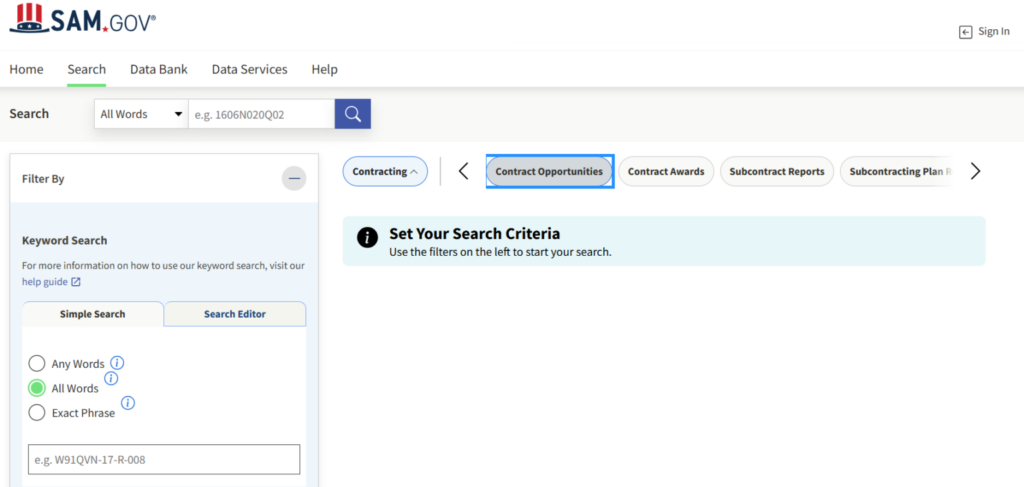Open the Search menu item
Screen dimensions: 1024x487
[x=87, y=69]
